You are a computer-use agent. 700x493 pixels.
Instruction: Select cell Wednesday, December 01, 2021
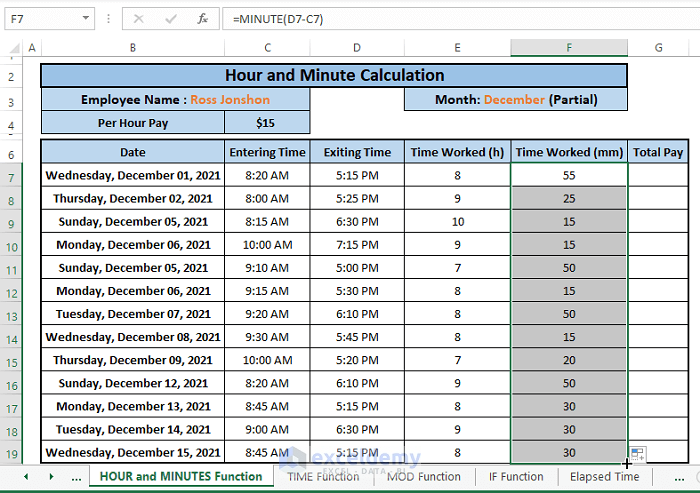coord(133,175)
